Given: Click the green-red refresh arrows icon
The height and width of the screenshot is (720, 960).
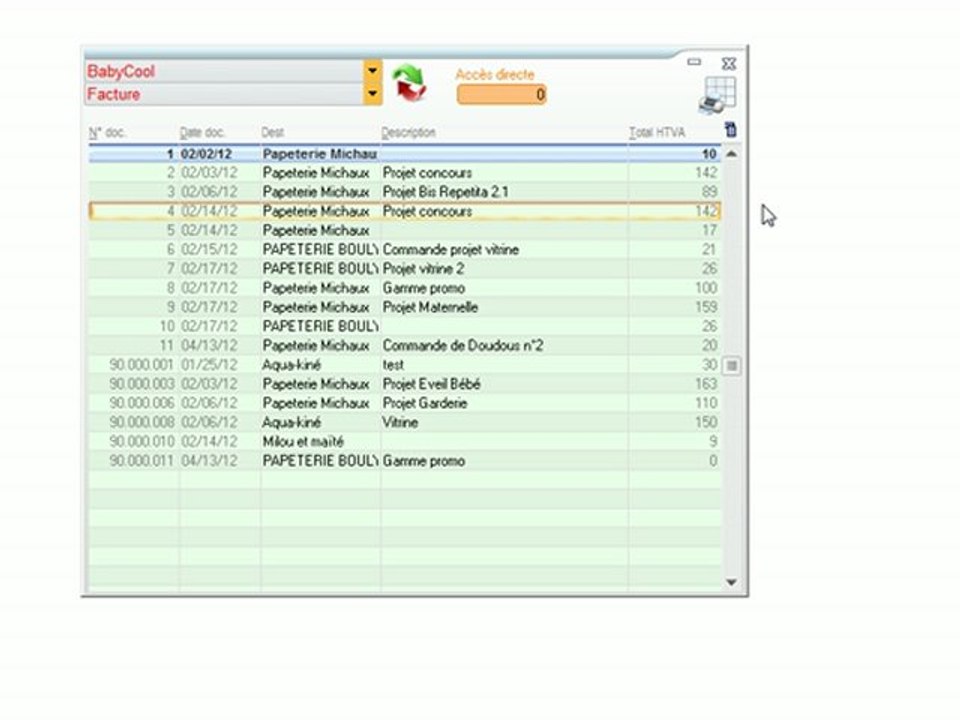Looking at the screenshot, I should (x=409, y=83).
